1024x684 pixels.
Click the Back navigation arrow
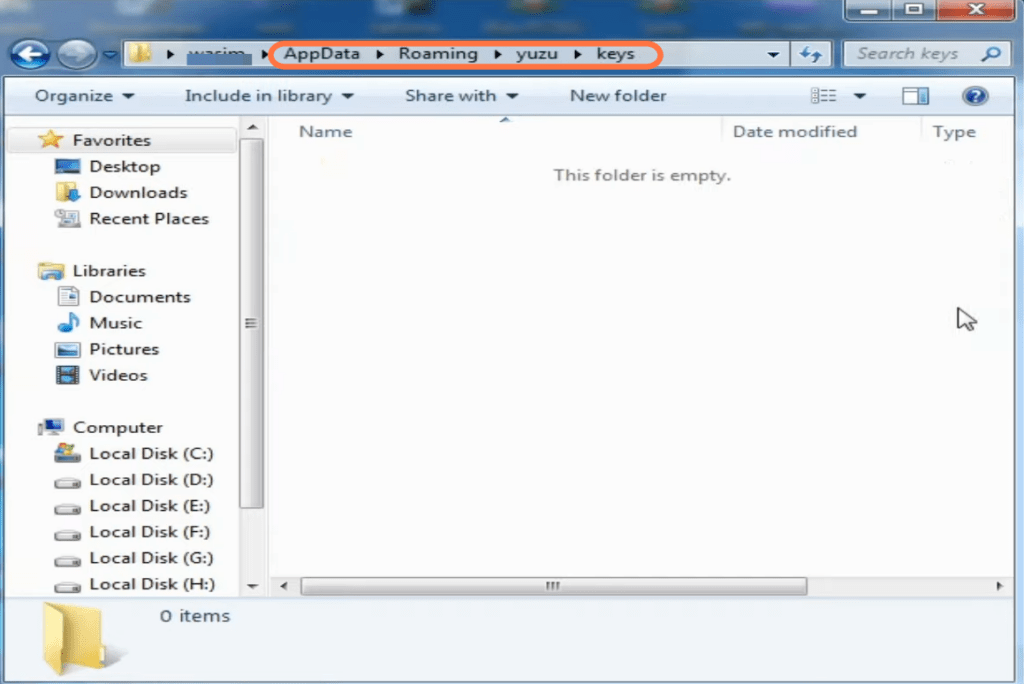pyautogui.click(x=29, y=54)
